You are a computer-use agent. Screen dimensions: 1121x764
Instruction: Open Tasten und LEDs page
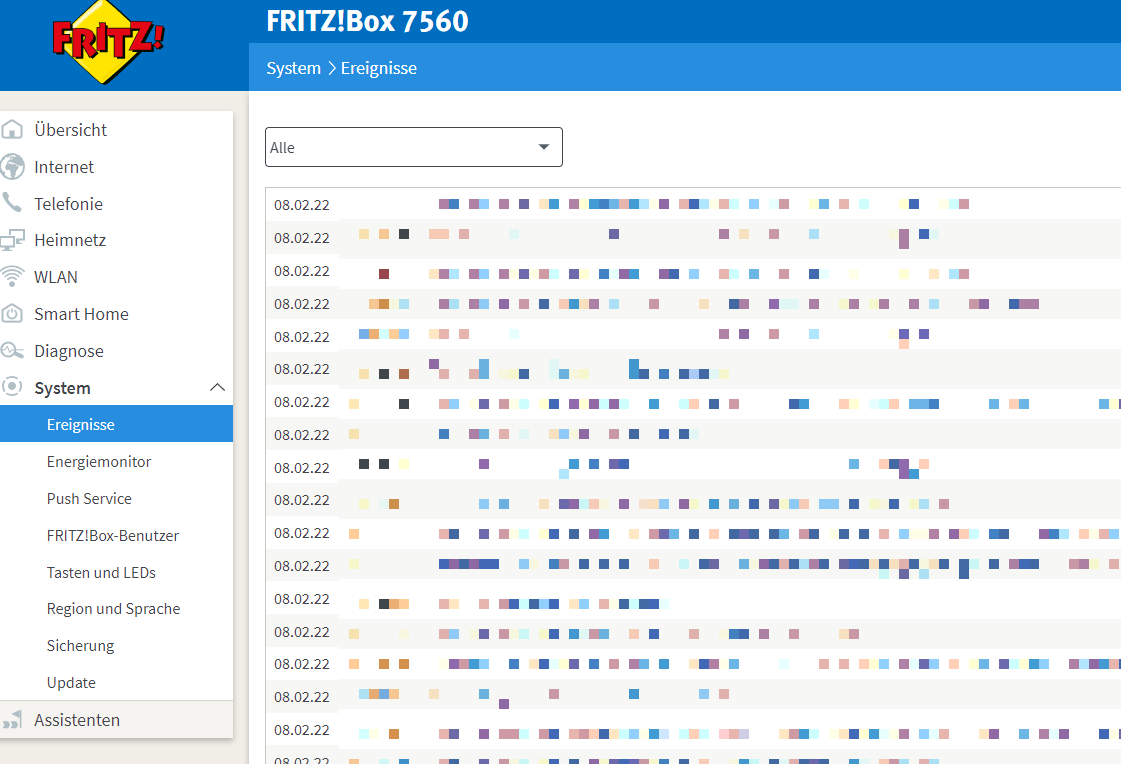(101, 572)
